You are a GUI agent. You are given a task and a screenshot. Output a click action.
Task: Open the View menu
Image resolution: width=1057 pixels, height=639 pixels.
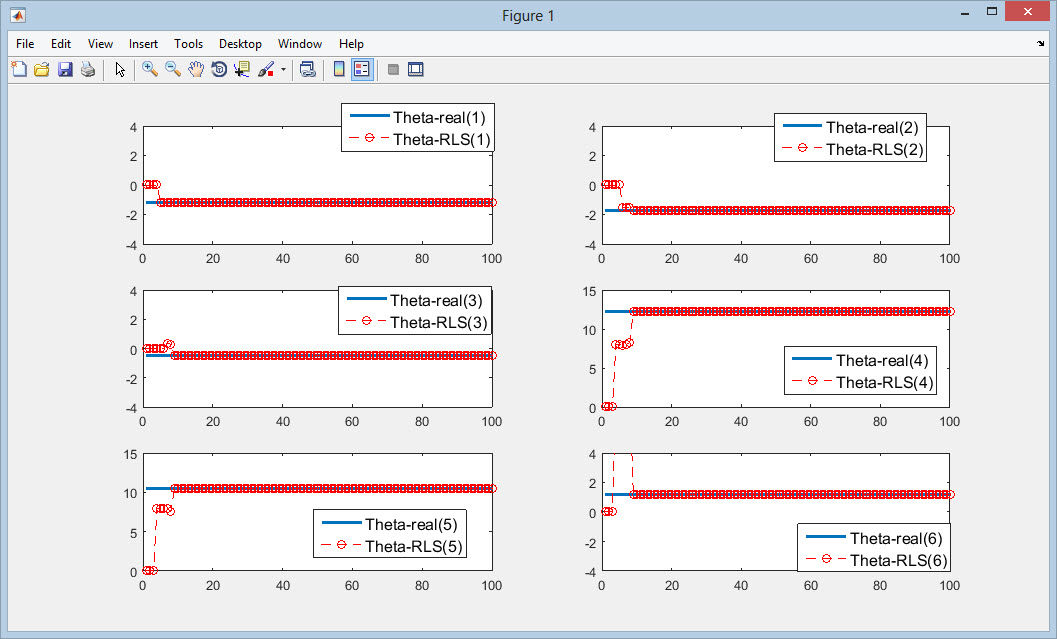[x=100, y=44]
